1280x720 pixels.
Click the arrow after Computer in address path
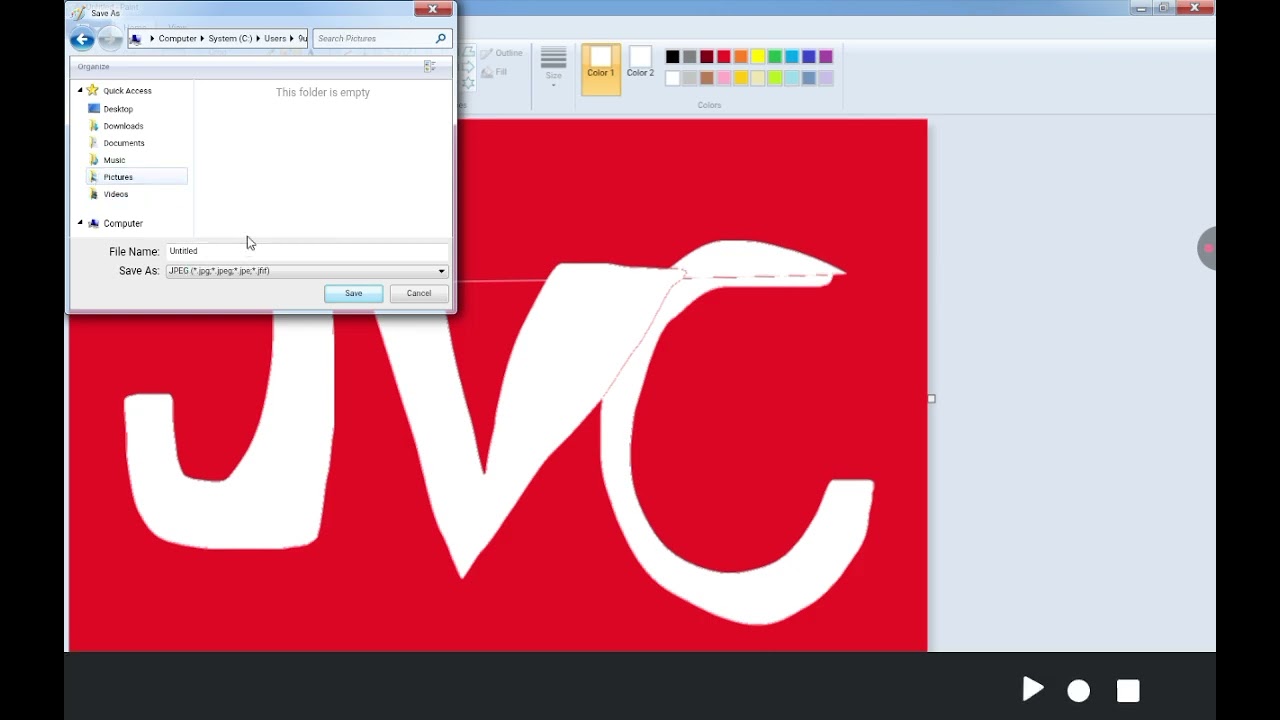pos(203,39)
